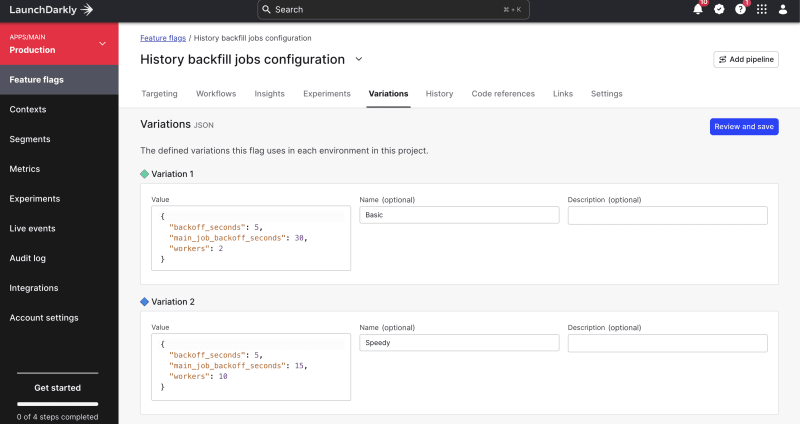
Task: Open the notifications bell
Action: point(698,9)
